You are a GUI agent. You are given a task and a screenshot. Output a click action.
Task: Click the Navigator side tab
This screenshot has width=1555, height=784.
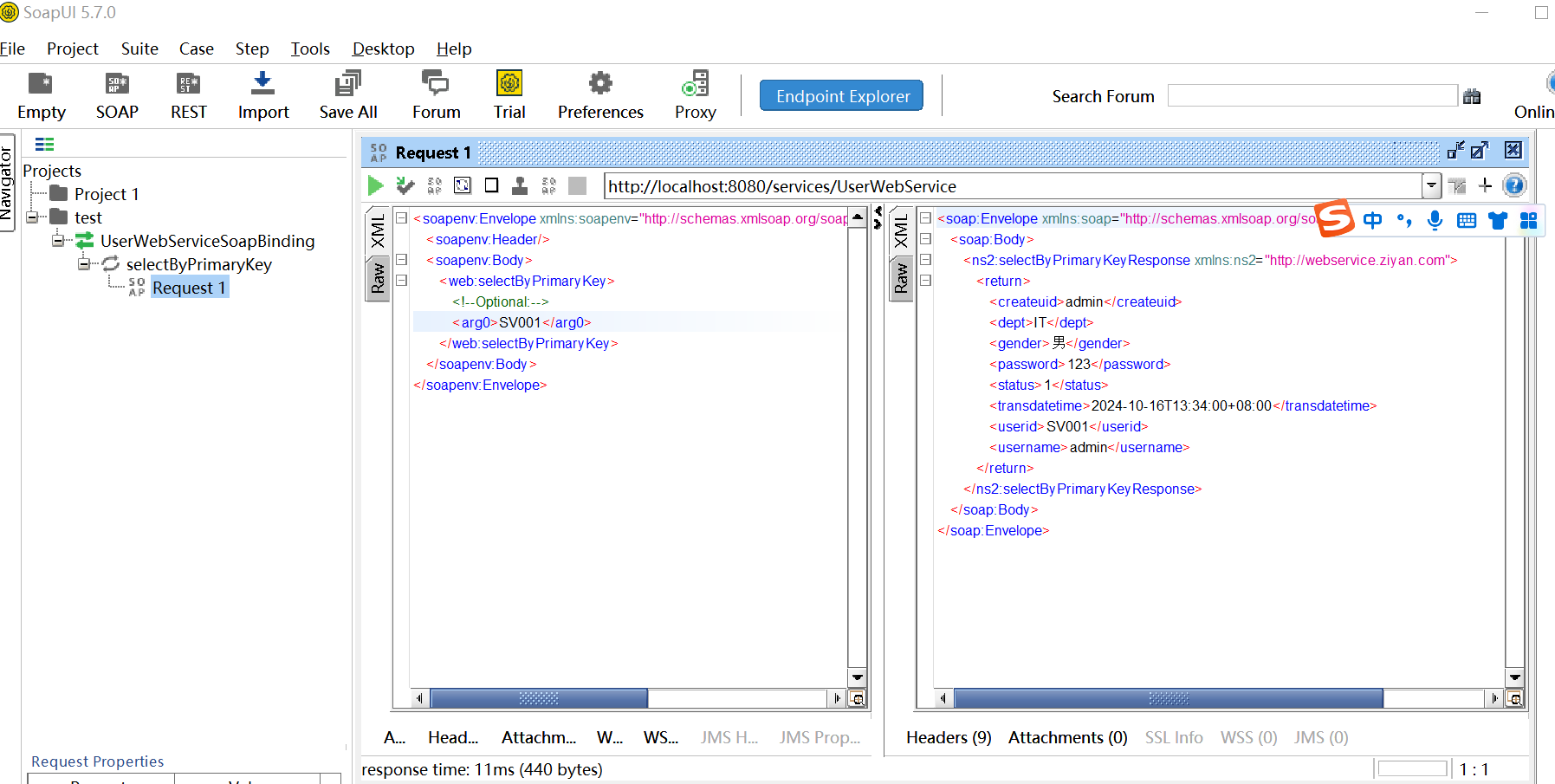[x=7, y=183]
